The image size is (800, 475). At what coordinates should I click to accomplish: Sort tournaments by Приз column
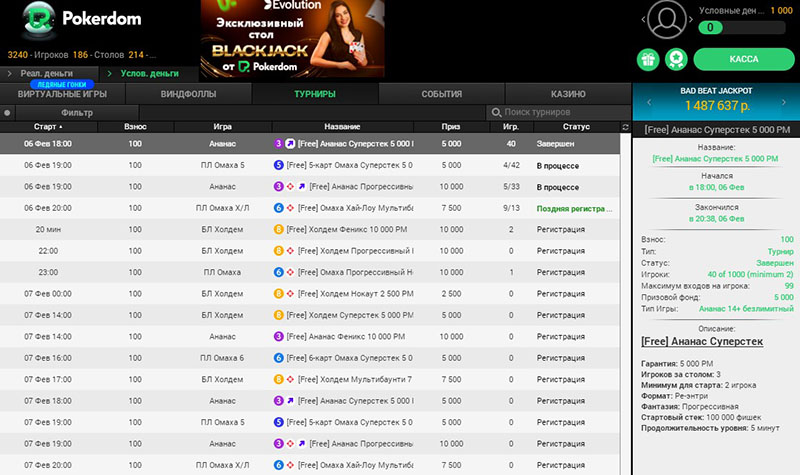click(x=451, y=127)
